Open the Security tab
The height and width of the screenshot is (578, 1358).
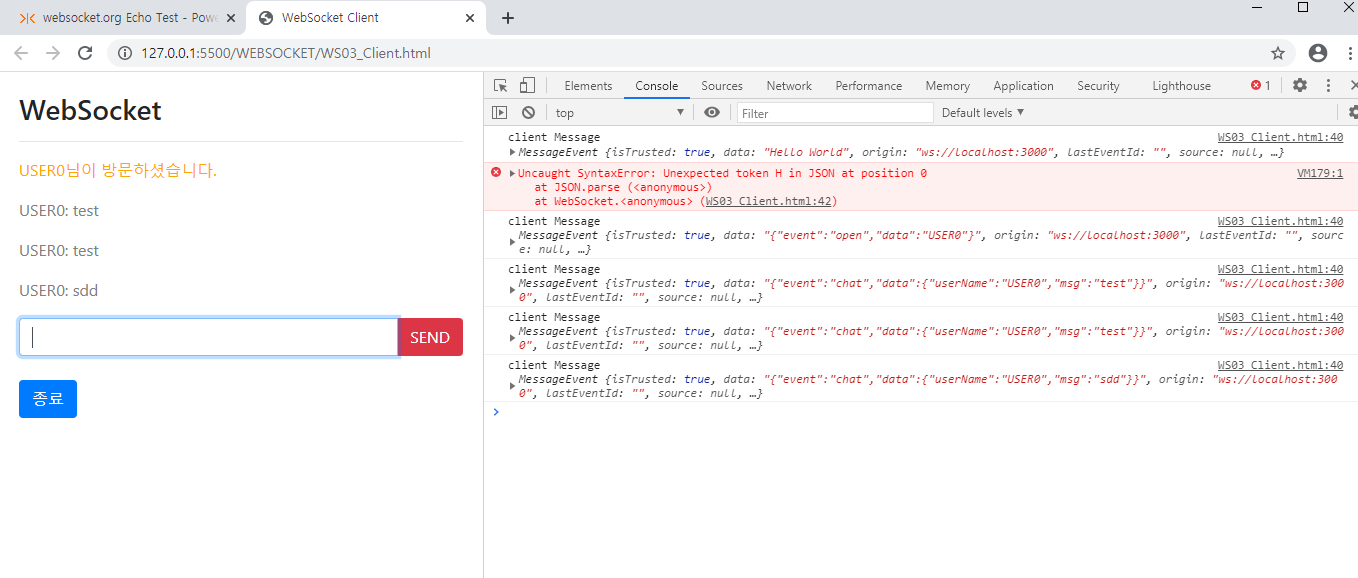pos(1098,86)
